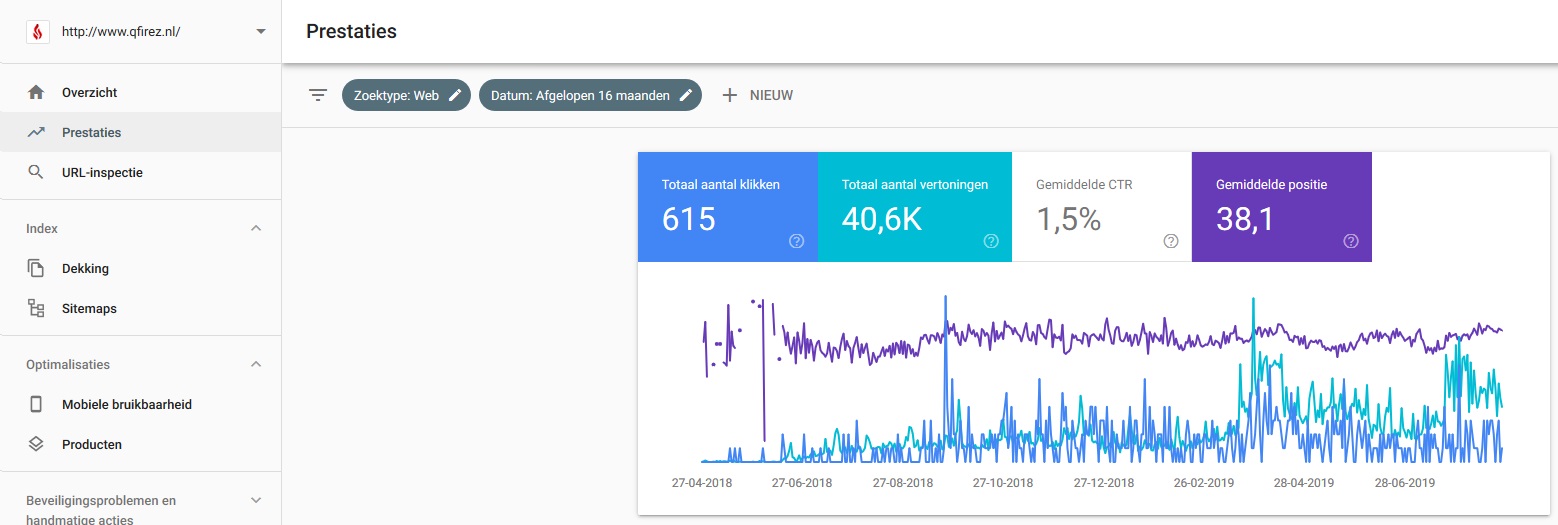1558x525 pixels.
Task: Toggle the Totaal aantal klikken metric card
Action: (728, 207)
